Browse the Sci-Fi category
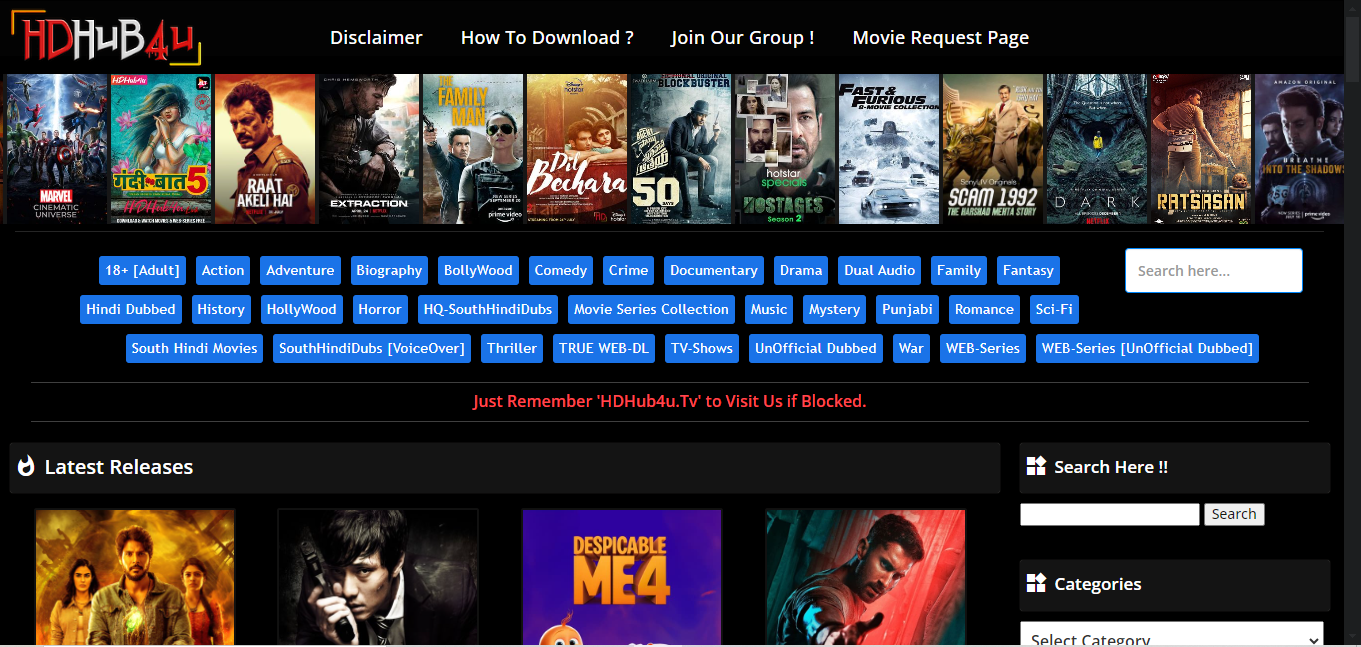 (x=1054, y=309)
